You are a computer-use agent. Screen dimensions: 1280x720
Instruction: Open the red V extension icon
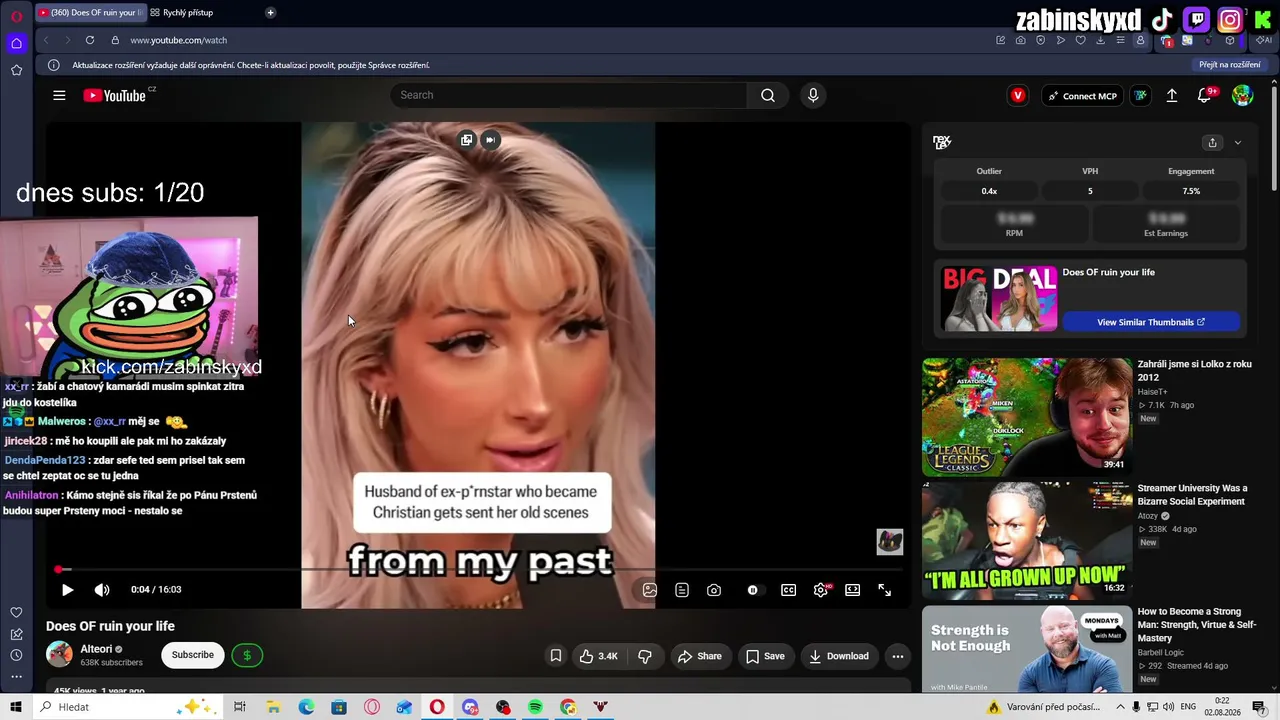tap(1018, 96)
